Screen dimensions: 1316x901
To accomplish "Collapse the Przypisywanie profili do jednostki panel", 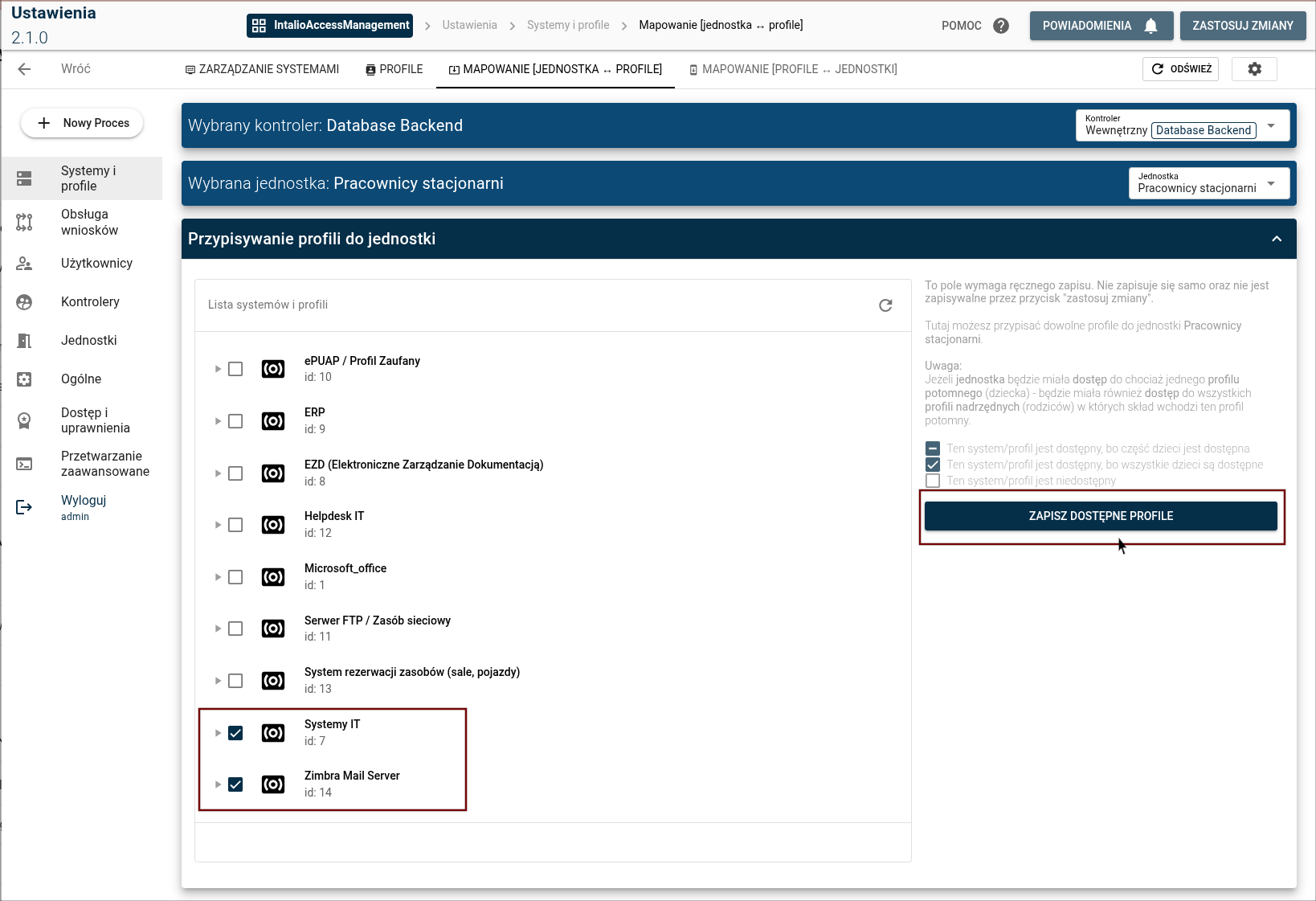I will click(x=1277, y=239).
